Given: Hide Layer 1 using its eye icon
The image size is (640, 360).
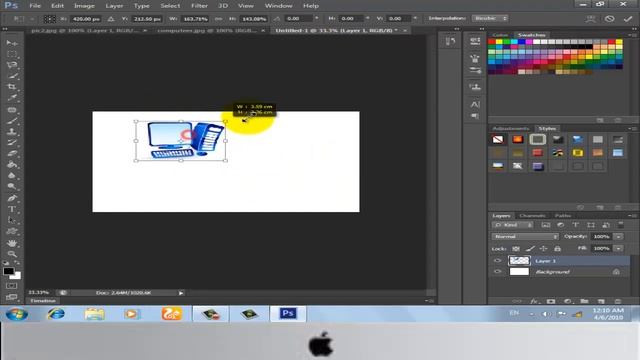Looking at the screenshot, I should (498, 260).
